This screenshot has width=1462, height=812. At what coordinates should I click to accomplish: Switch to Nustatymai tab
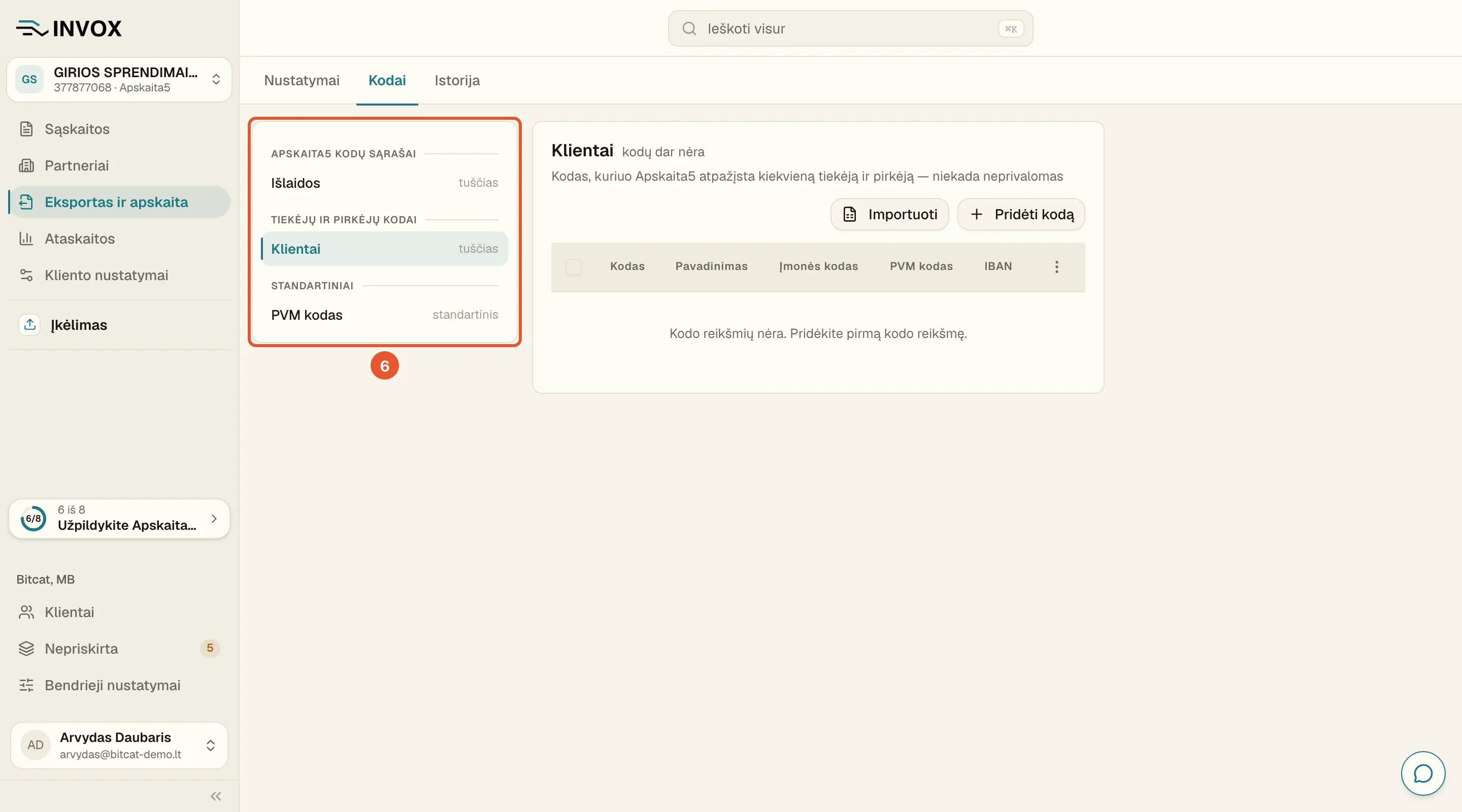coord(302,81)
